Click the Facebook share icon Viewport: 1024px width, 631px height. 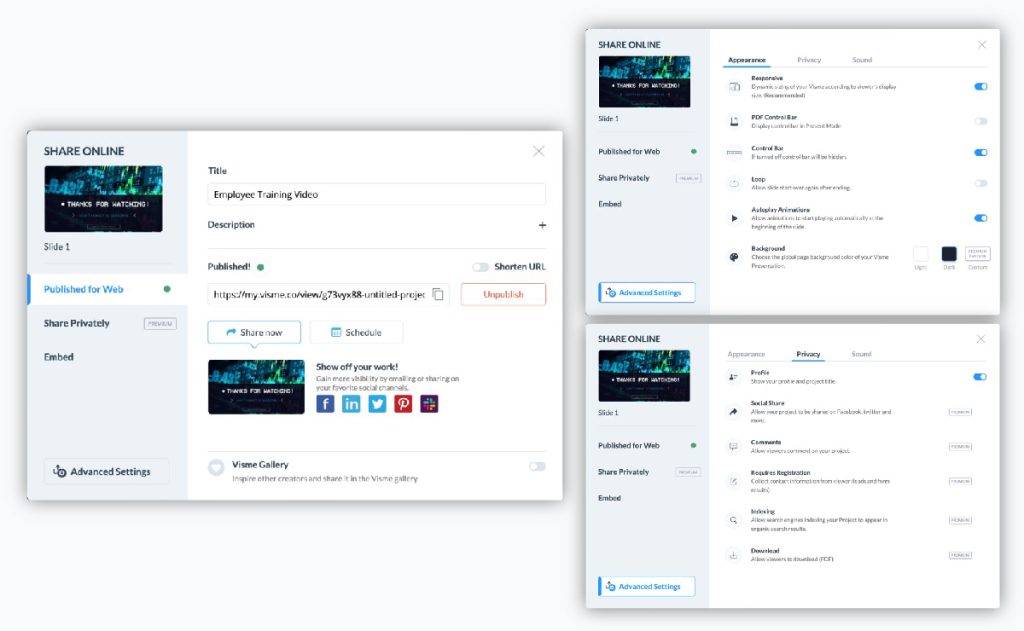[325, 404]
